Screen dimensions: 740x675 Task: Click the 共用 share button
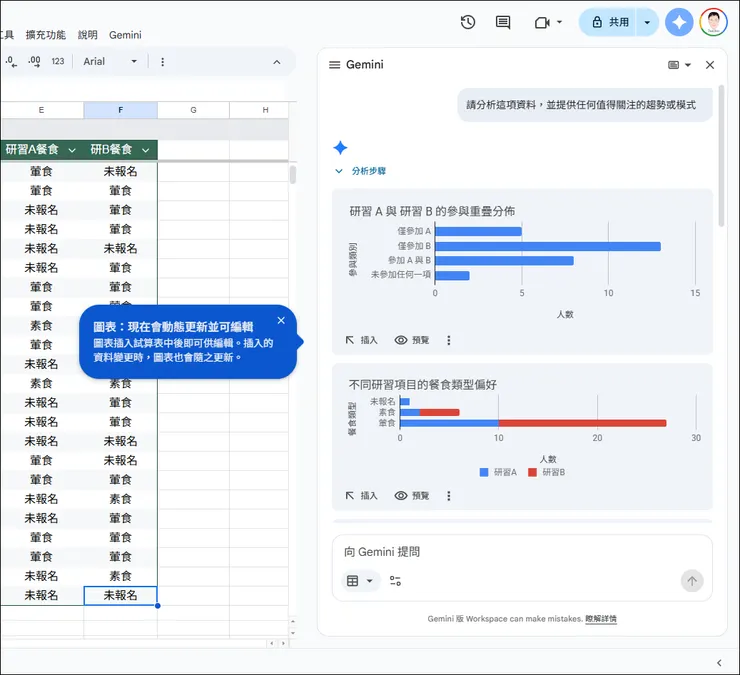(608, 22)
